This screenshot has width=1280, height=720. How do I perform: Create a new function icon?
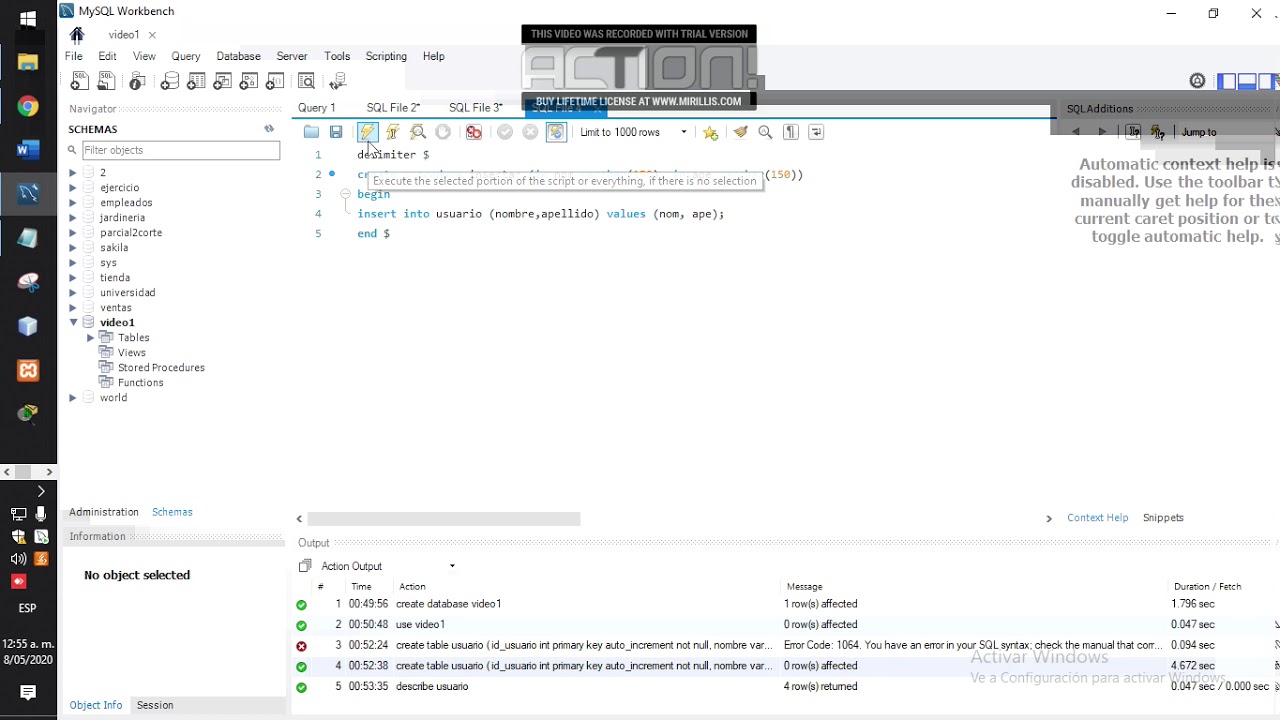coord(274,81)
